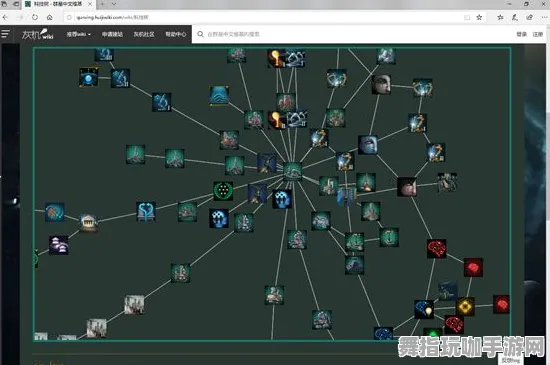Open the add notes pen icon
This screenshot has height=365, width=550.
click(515, 17)
